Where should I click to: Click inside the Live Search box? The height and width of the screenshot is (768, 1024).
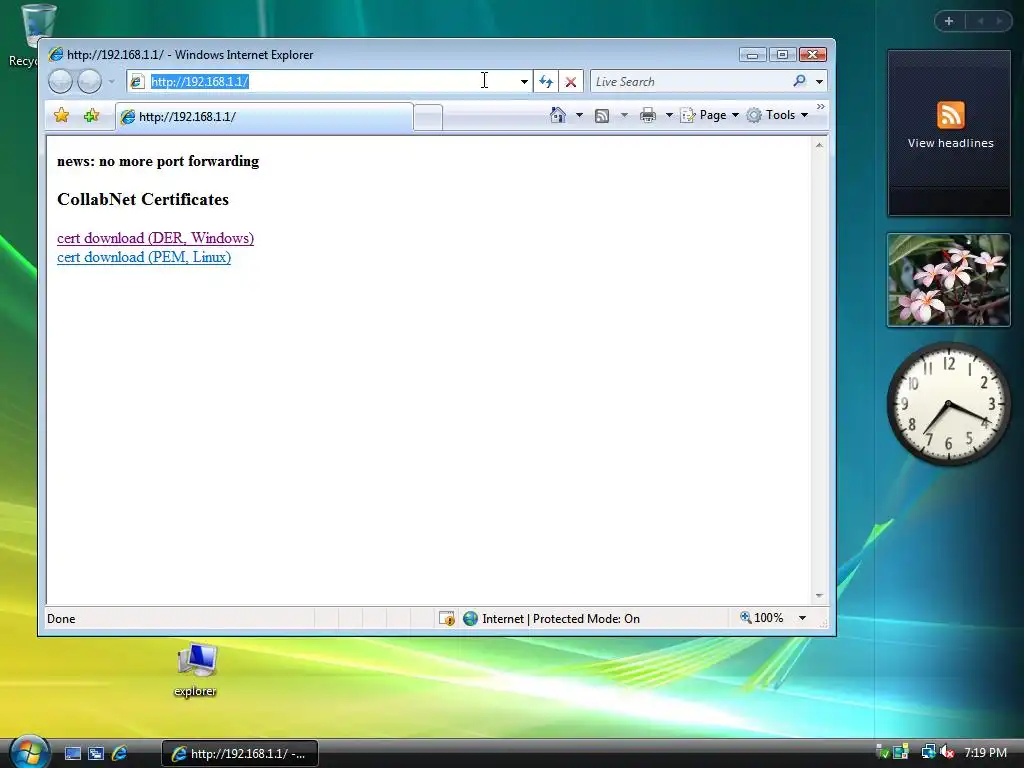tap(690, 82)
